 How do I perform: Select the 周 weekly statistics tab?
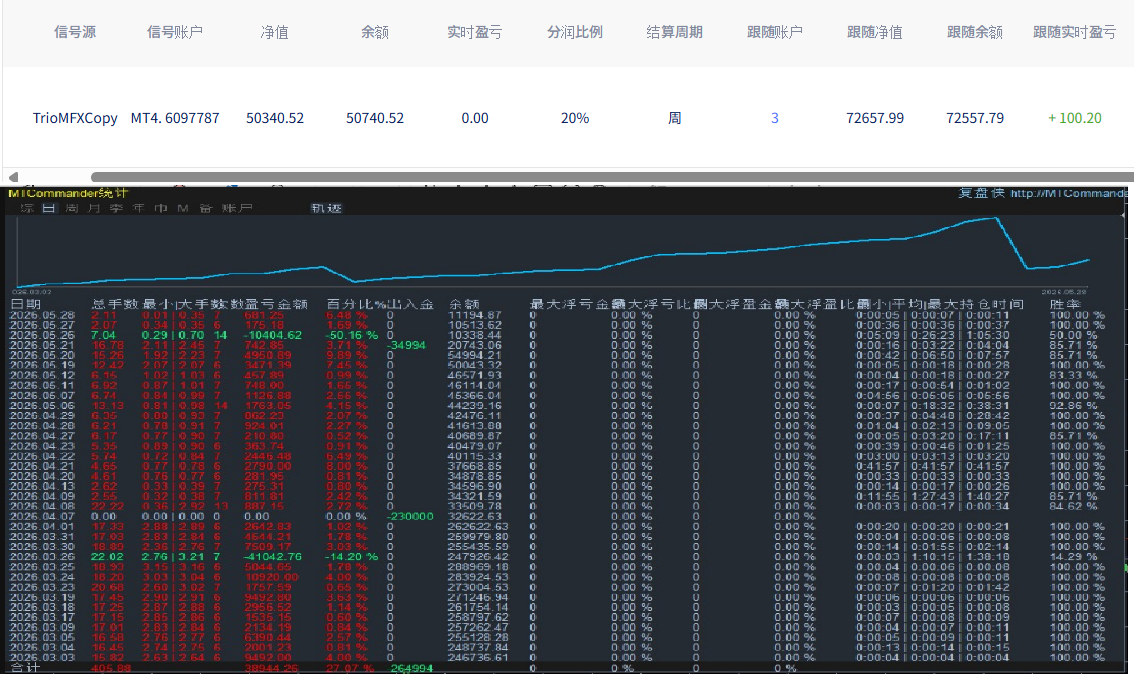click(x=72, y=208)
